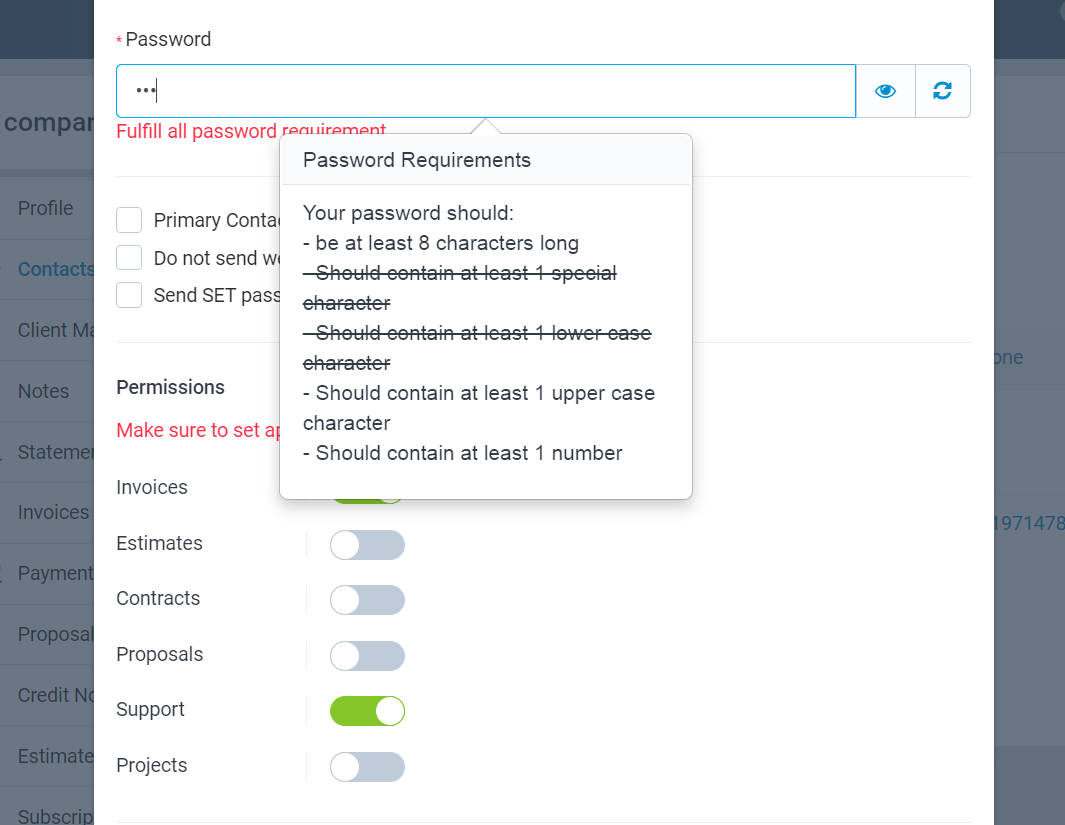Click the Fulfill all password requirement message
The width and height of the screenshot is (1065, 825).
(250, 131)
